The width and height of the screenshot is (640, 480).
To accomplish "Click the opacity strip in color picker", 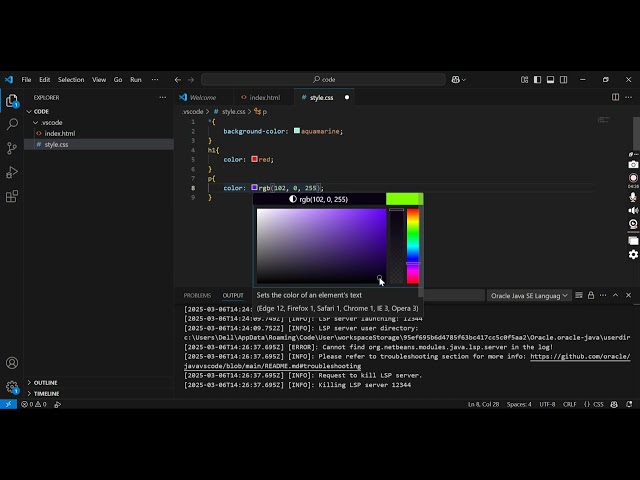I will (396, 246).
